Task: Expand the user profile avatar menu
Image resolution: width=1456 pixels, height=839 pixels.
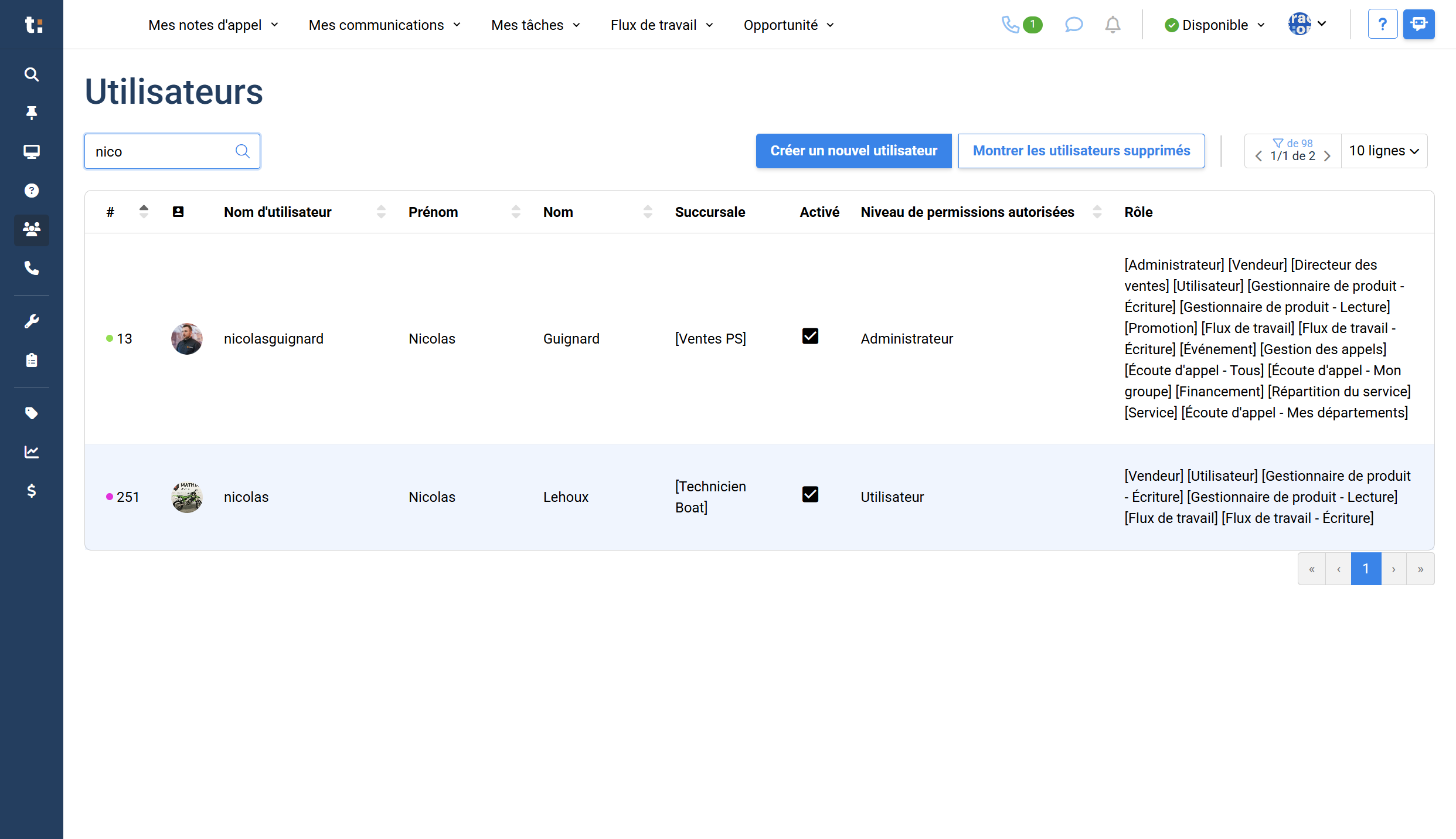Action: 1308,24
